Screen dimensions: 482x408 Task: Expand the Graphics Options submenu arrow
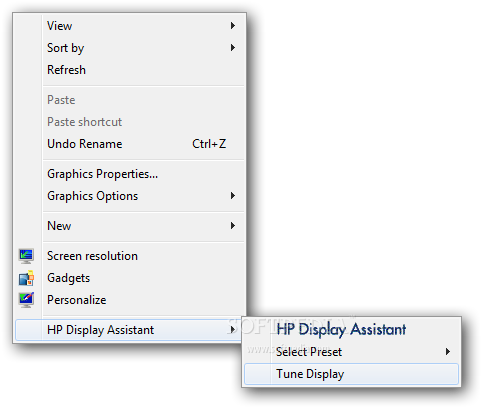(x=233, y=196)
